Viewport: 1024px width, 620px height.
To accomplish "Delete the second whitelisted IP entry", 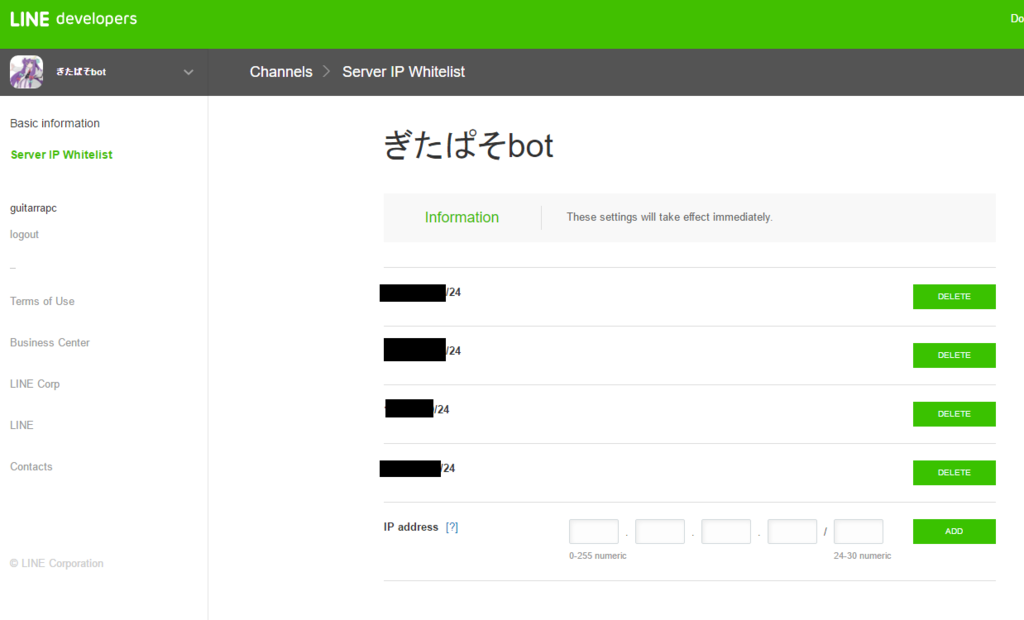I will pyautogui.click(x=954, y=355).
